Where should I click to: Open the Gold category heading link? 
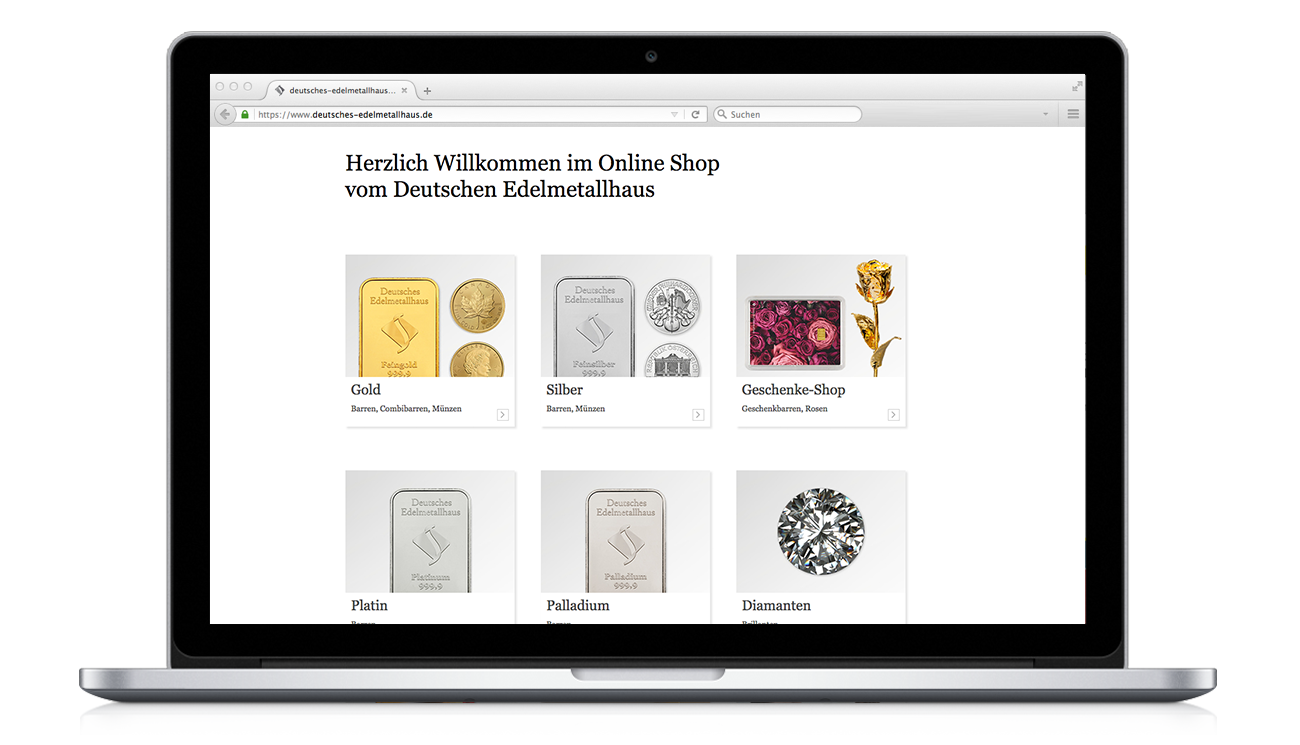[x=366, y=390]
